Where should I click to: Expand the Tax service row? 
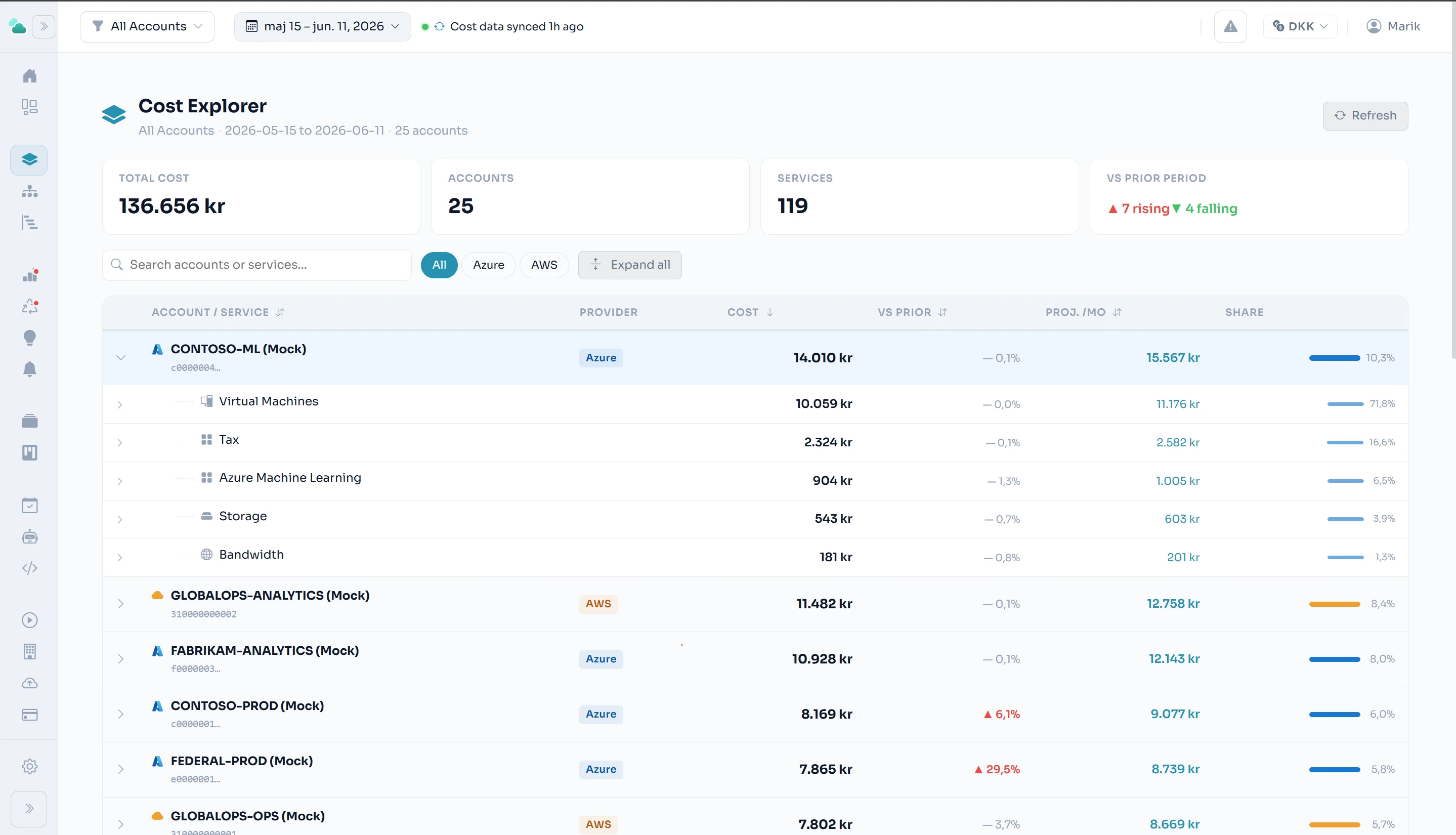(120, 443)
